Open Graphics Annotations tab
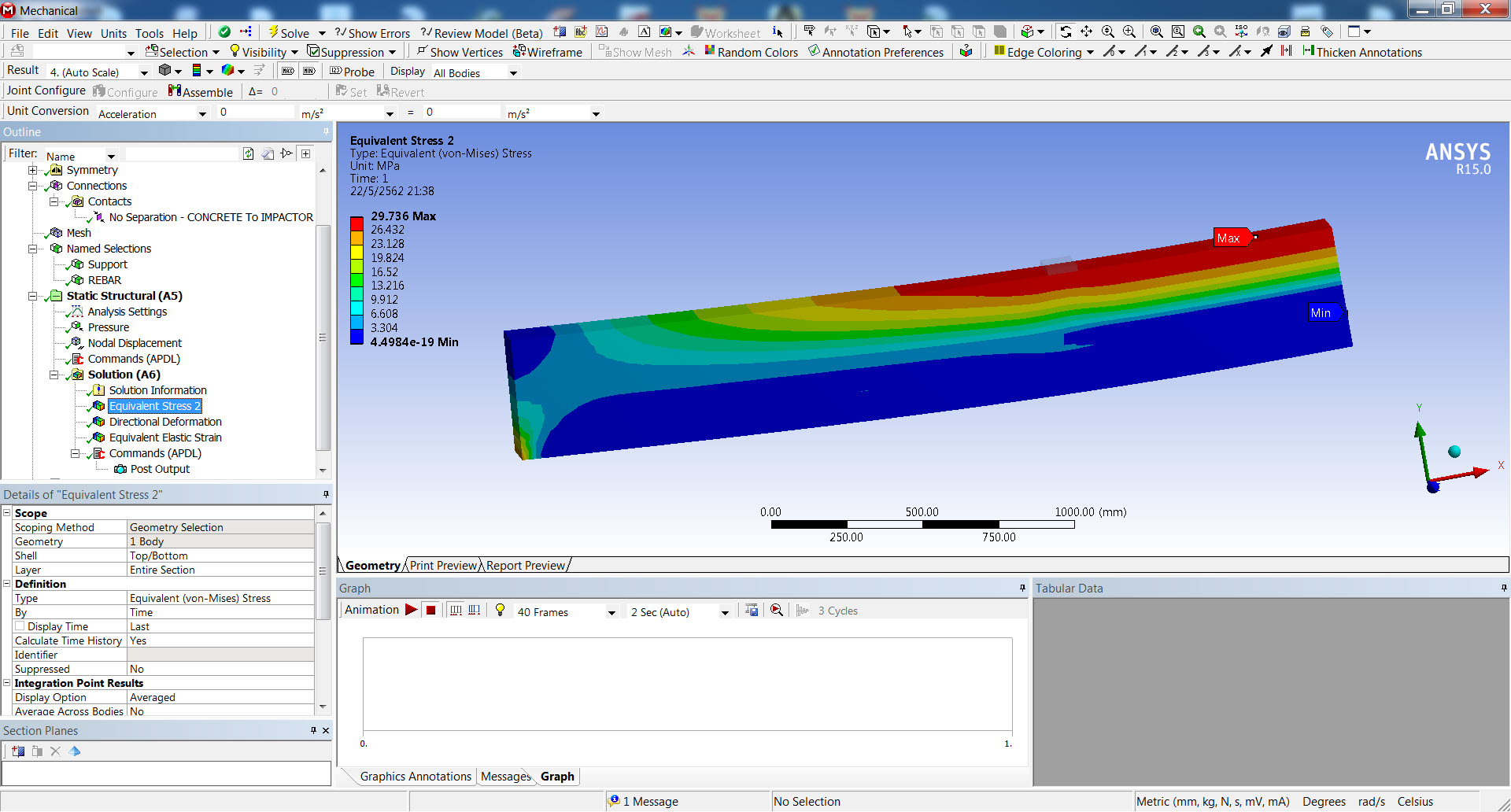 pyautogui.click(x=416, y=777)
